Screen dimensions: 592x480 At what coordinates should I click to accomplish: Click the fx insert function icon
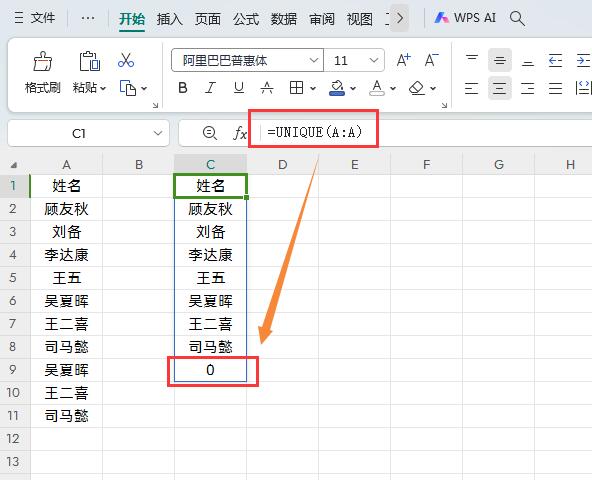(x=239, y=133)
